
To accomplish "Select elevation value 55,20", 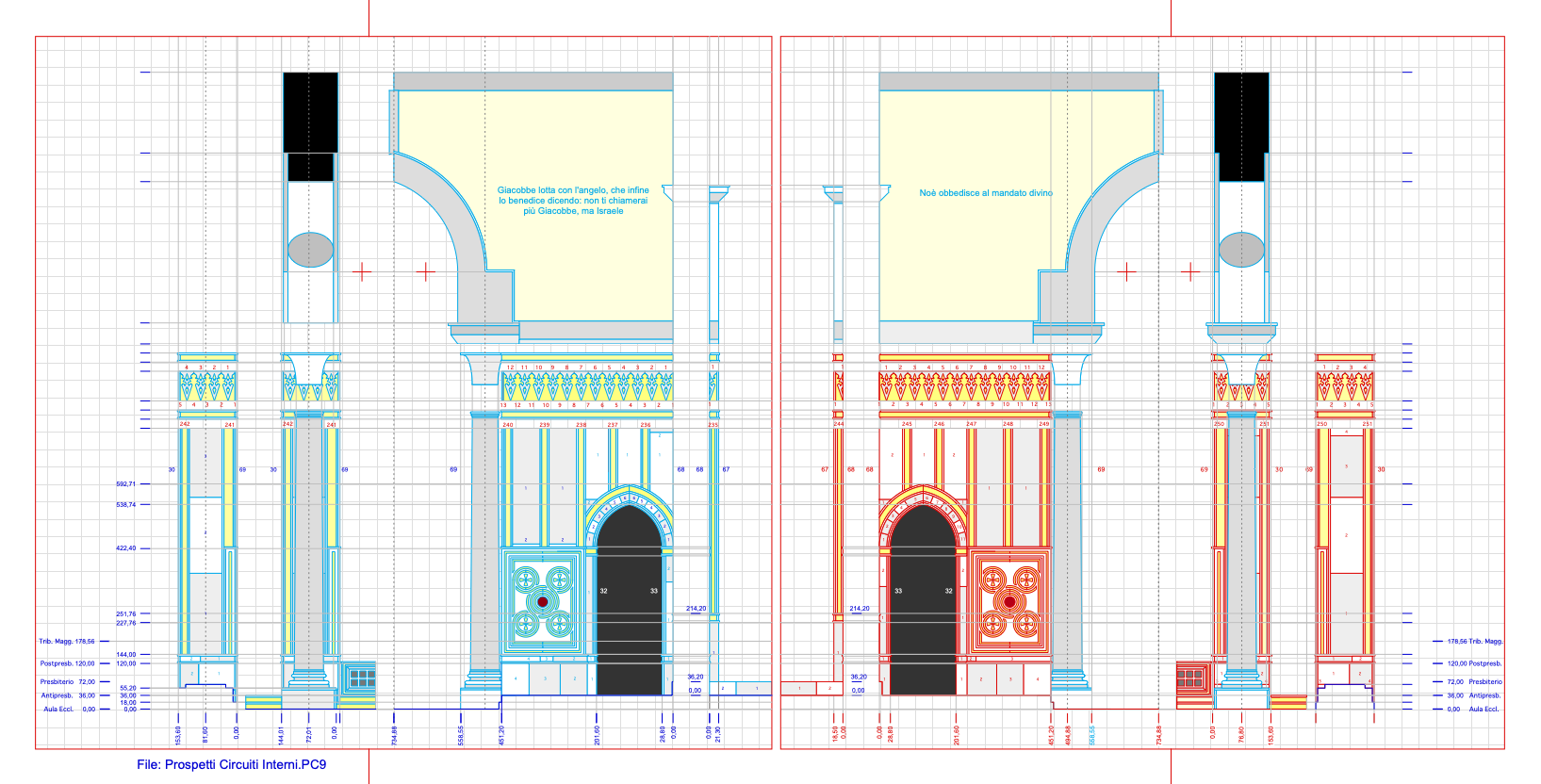I will tap(128, 689).
